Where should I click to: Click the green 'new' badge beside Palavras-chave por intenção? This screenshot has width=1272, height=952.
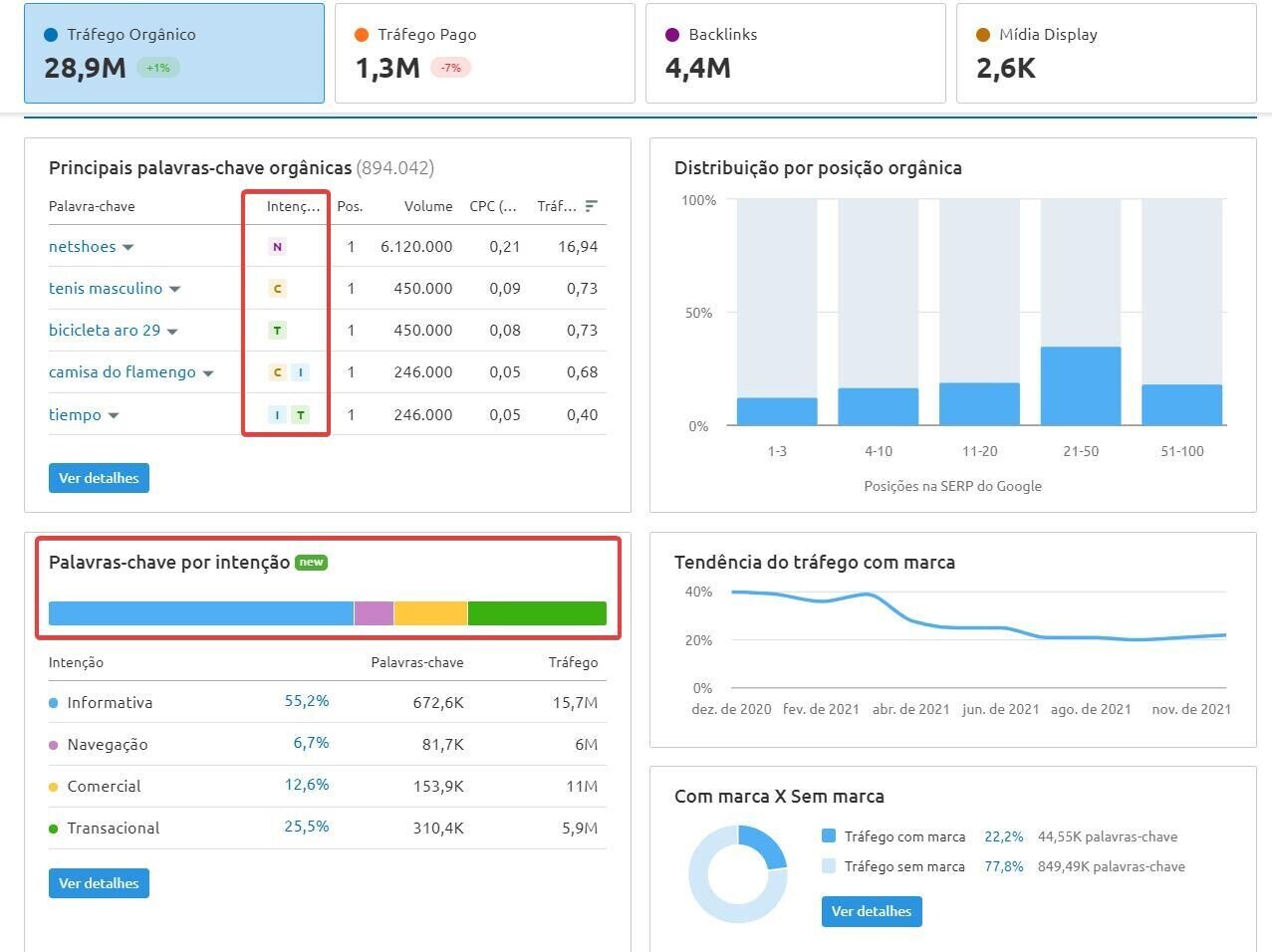click(x=312, y=563)
